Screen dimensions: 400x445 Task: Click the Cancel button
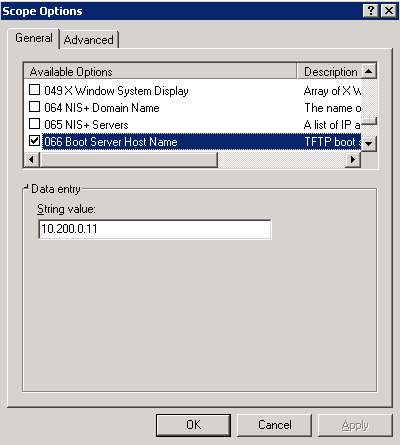tap(275, 425)
